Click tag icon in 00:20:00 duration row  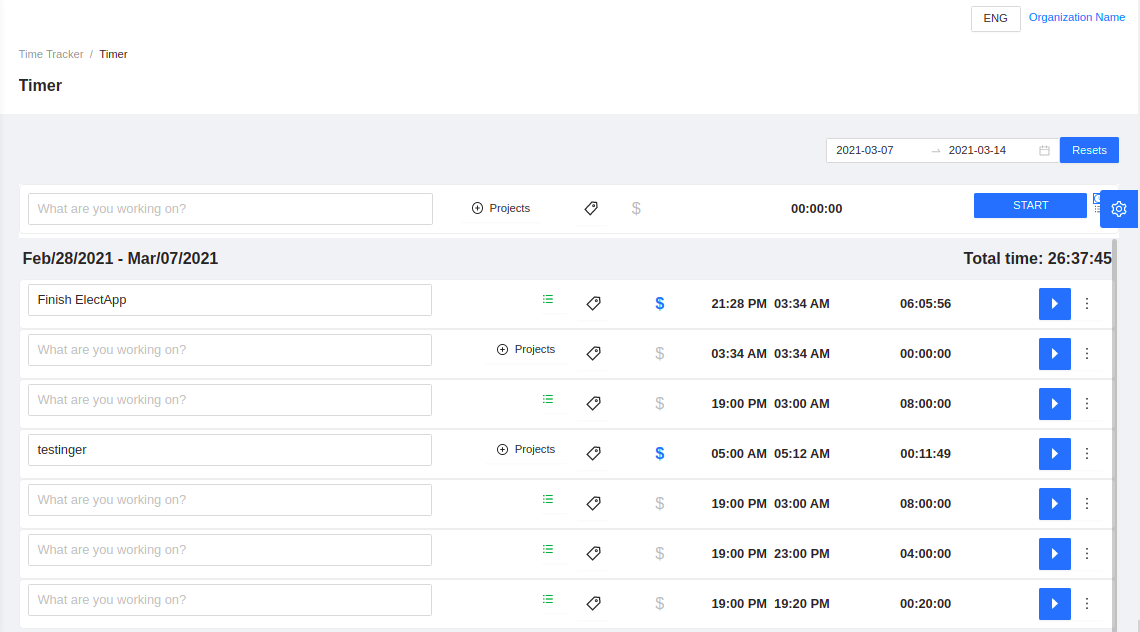click(593, 604)
